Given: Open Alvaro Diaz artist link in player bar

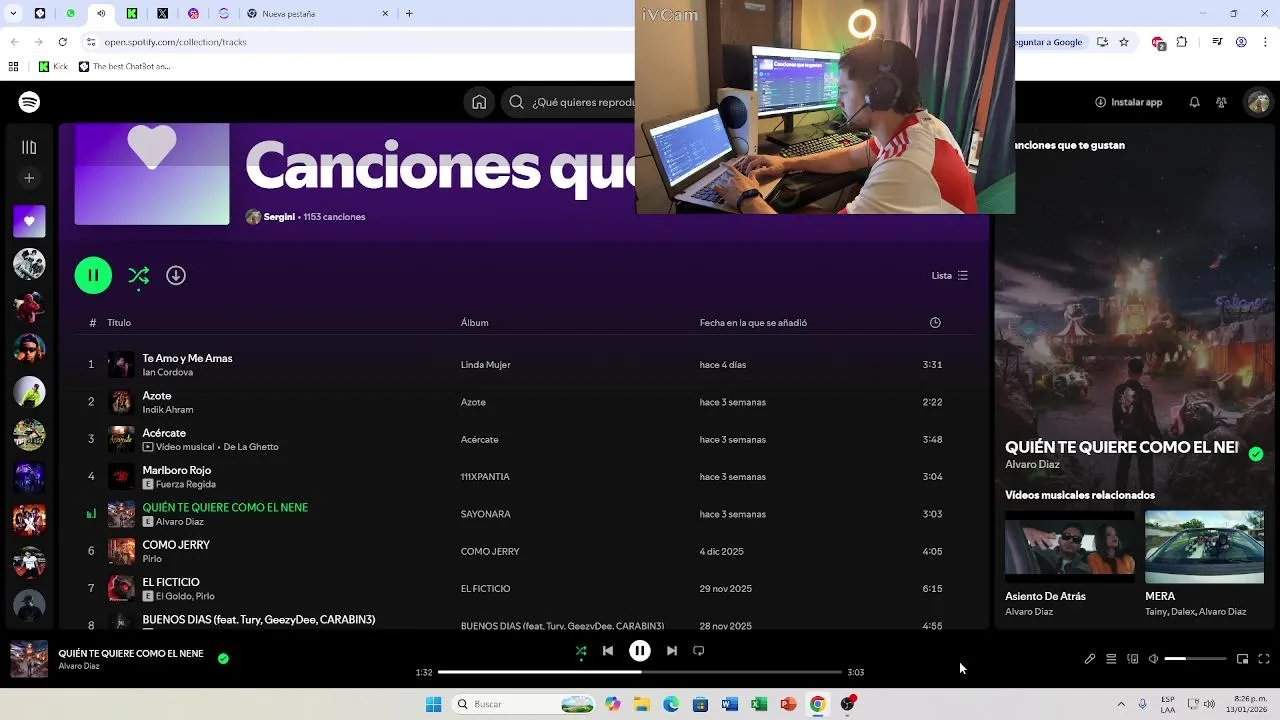Looking at the screenshot, I should pyautogui.click(x=79, y=666).
